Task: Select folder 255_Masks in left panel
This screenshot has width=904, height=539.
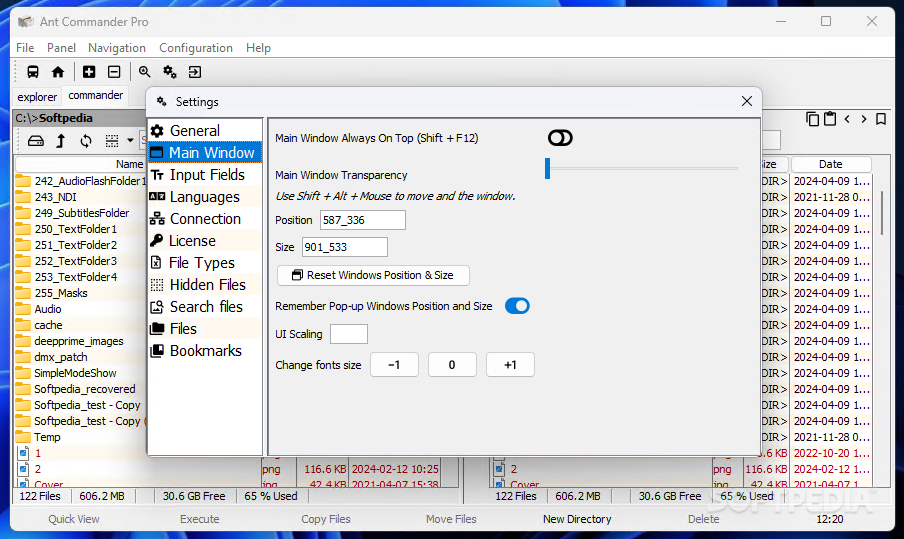Action: coord(80,293)
